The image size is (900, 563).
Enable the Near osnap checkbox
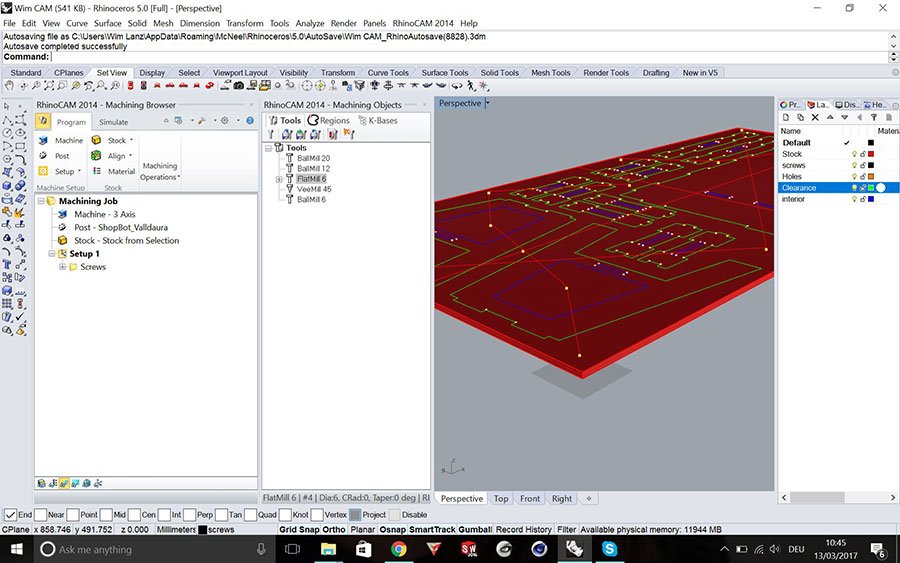[40, 515]
